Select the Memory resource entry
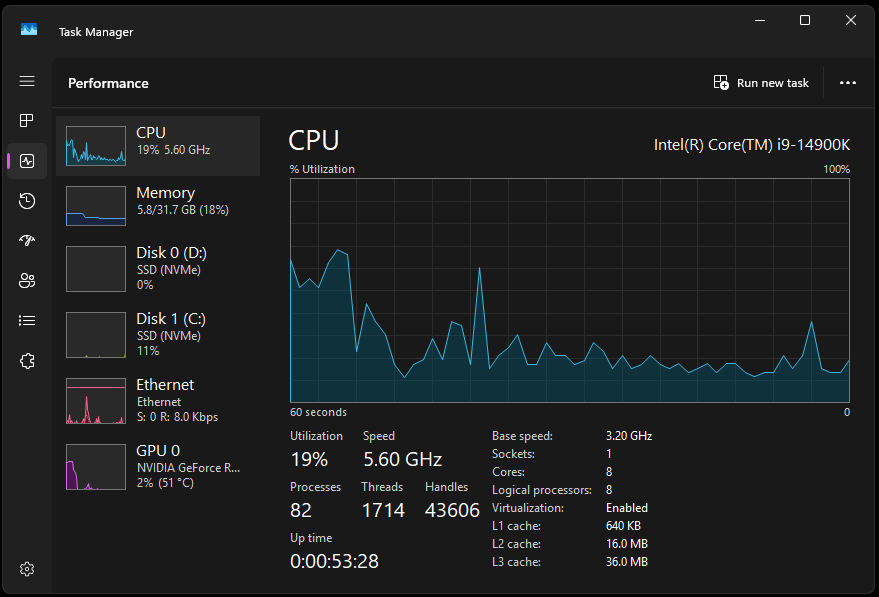The height and width of the screenshot is (597, 879). coord(158,206)
